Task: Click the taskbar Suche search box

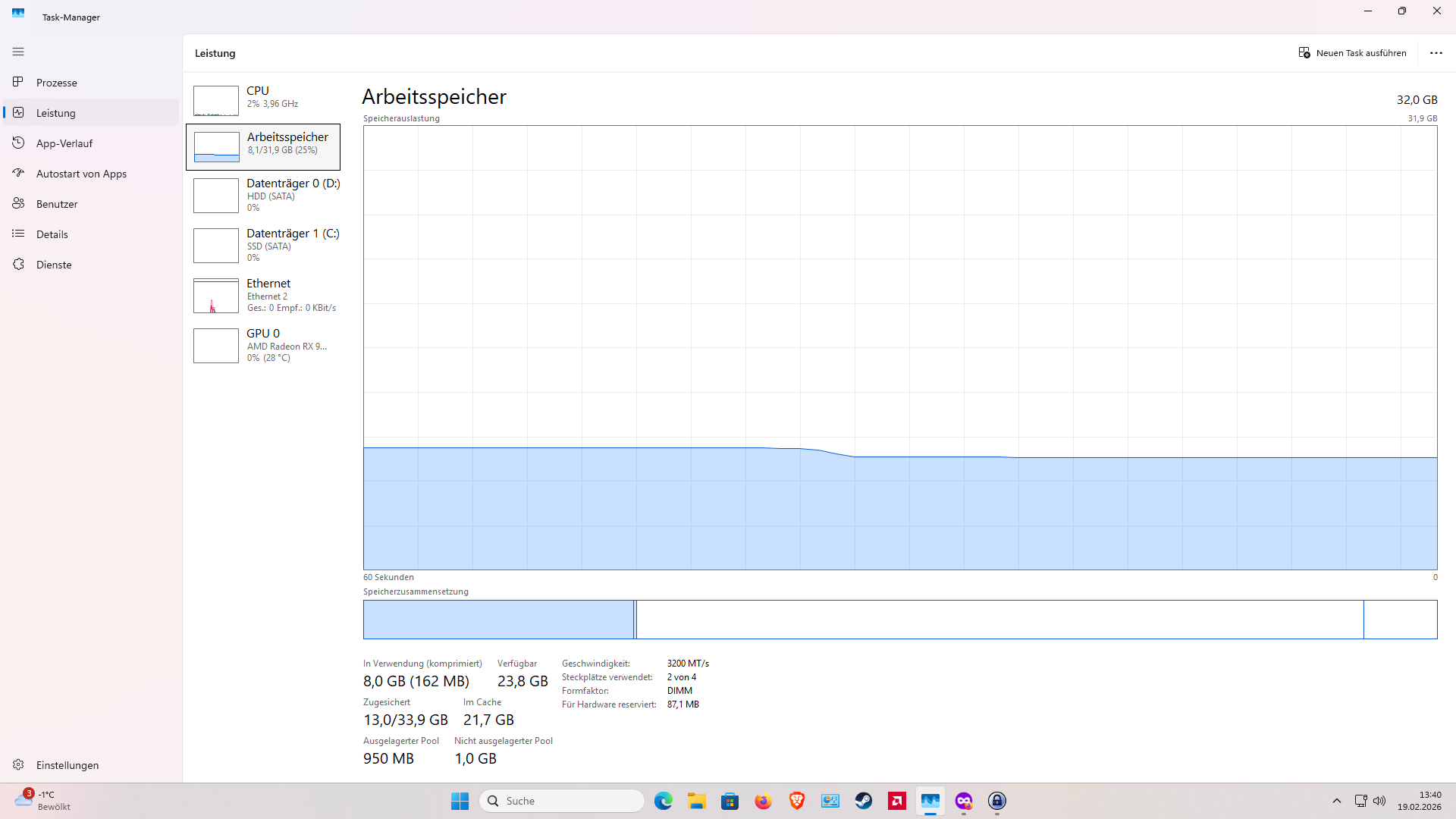Action: click(x=562, y=801)
